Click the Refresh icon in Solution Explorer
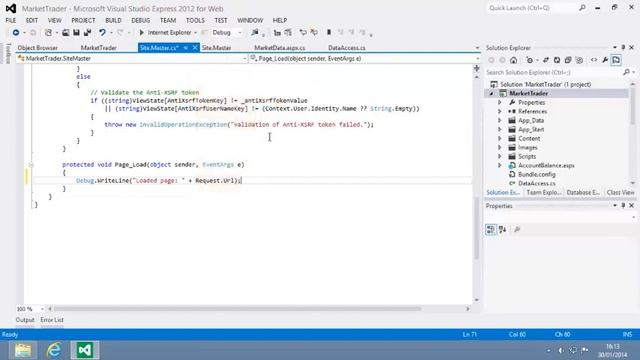This screenshot has width=640, height=360. (557, 60)
